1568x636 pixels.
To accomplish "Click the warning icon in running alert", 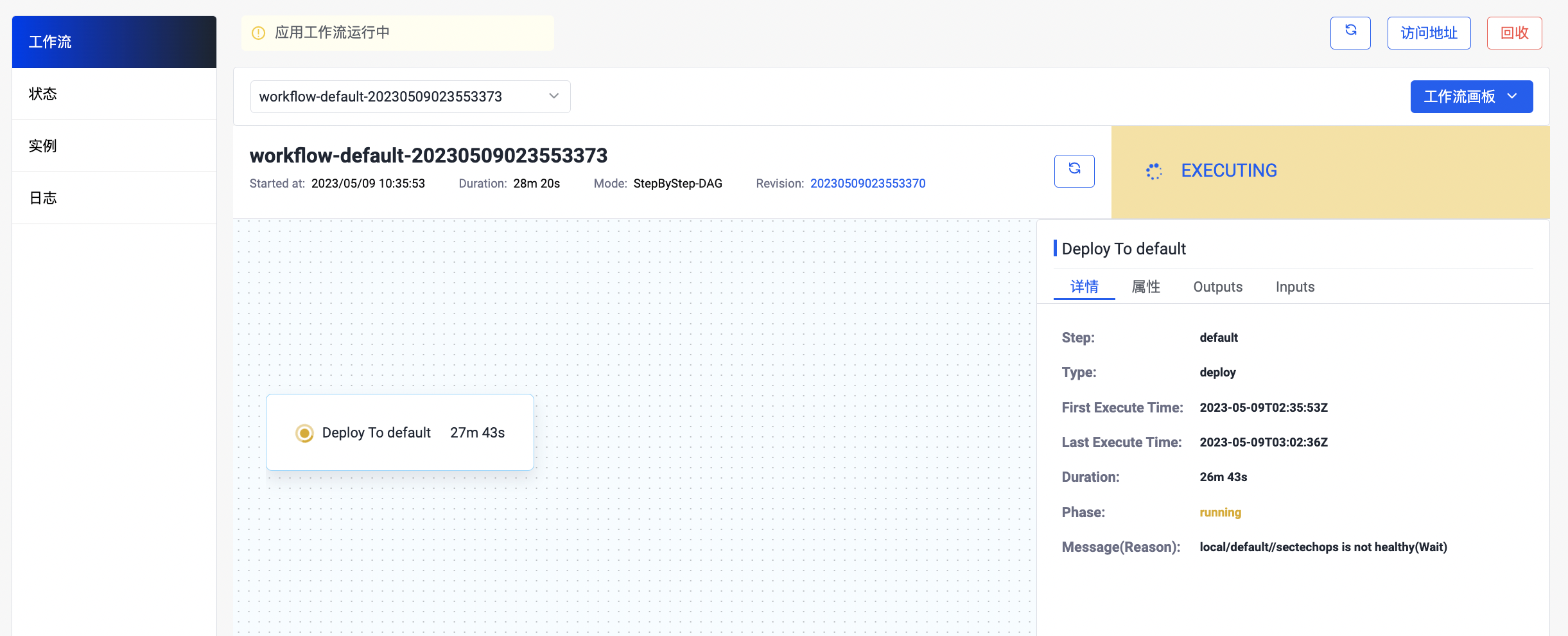I will [x=258, y=33].
